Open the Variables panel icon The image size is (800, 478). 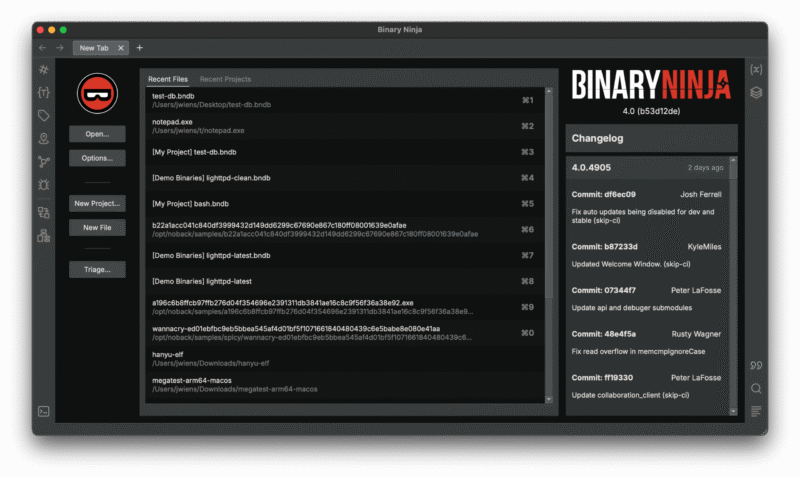tap(756, 69)
